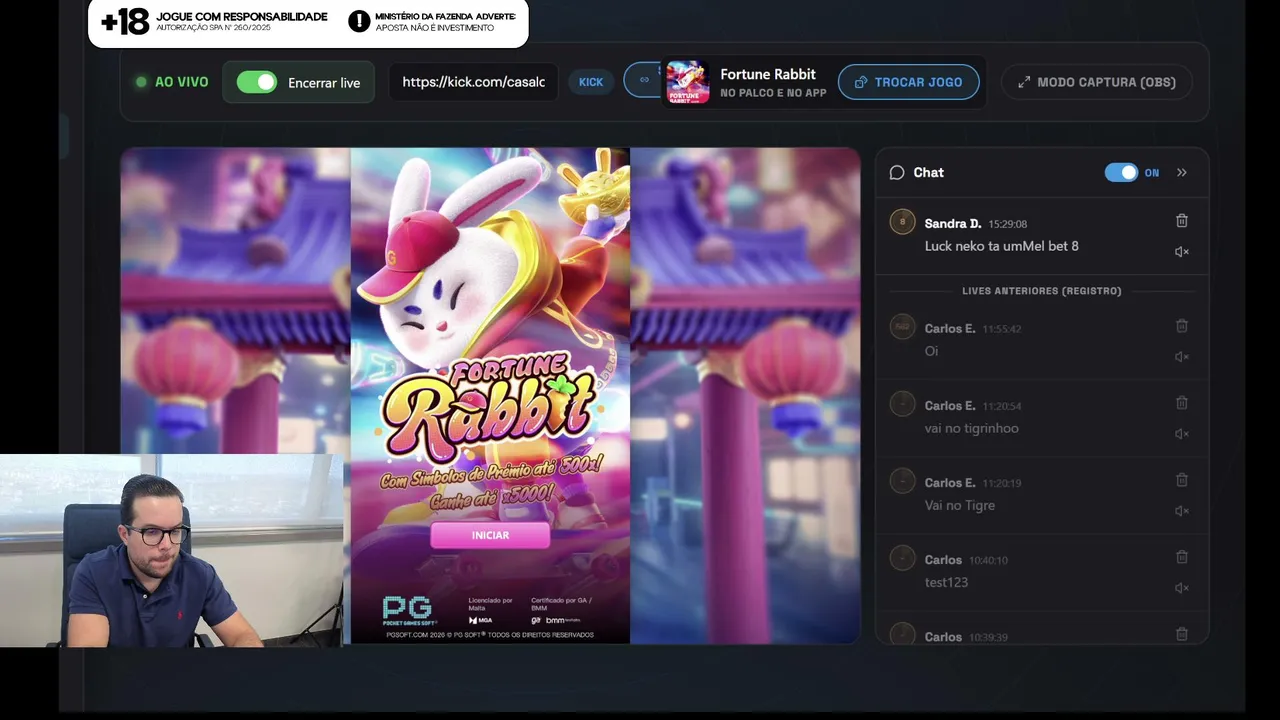Turn off the Chat ON switch

click(1121, 173)
